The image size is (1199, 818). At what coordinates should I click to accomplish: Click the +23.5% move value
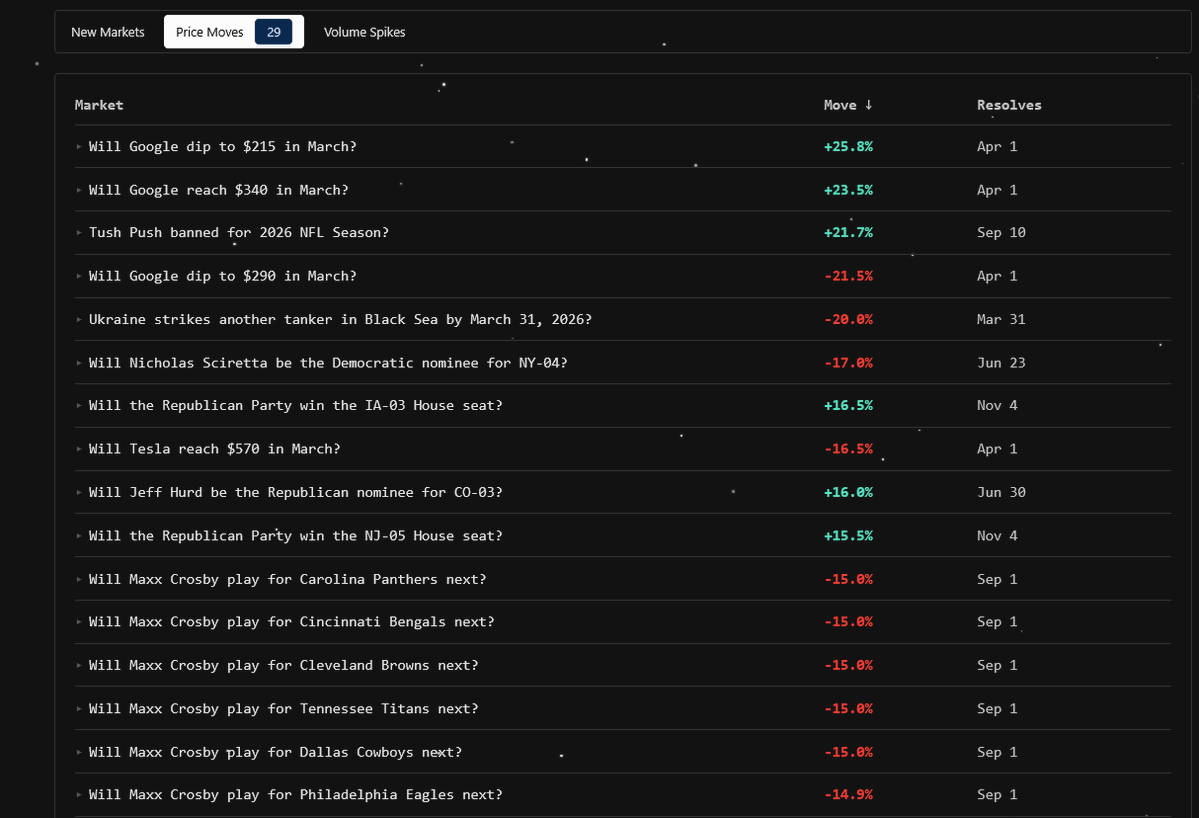(848, 190)
